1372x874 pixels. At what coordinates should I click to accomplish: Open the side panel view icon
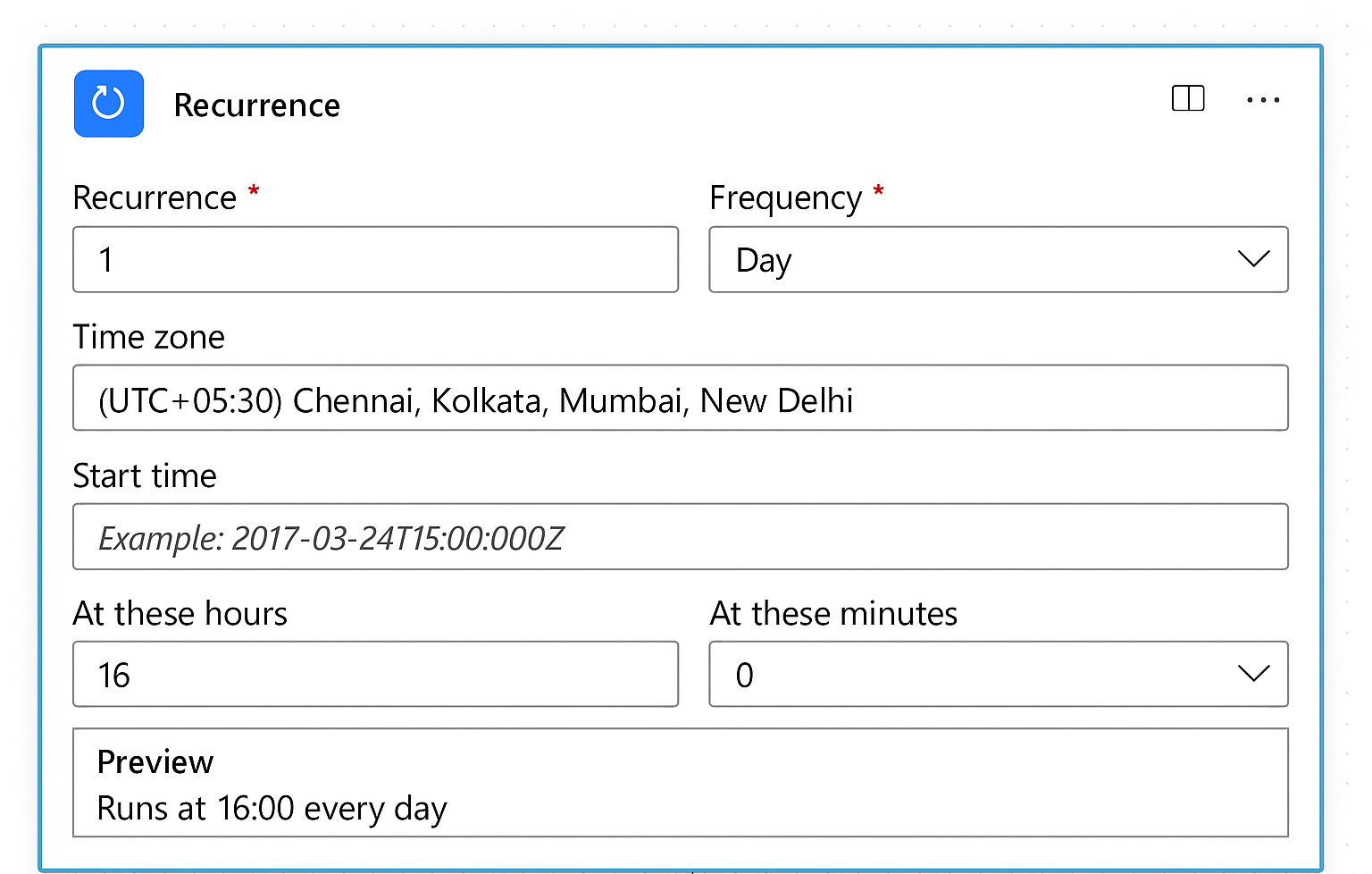(x=1187, y=98)
